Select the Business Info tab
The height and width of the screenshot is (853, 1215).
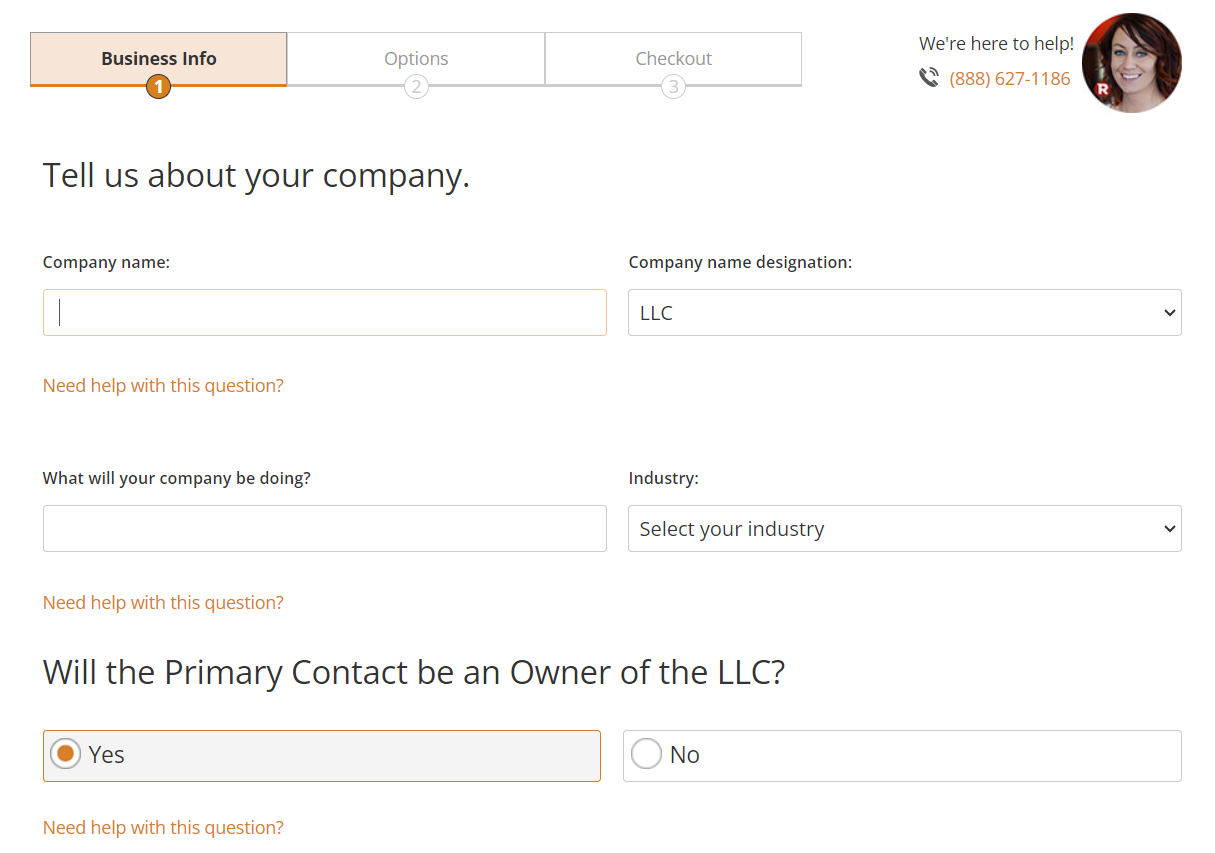[158, 58]
